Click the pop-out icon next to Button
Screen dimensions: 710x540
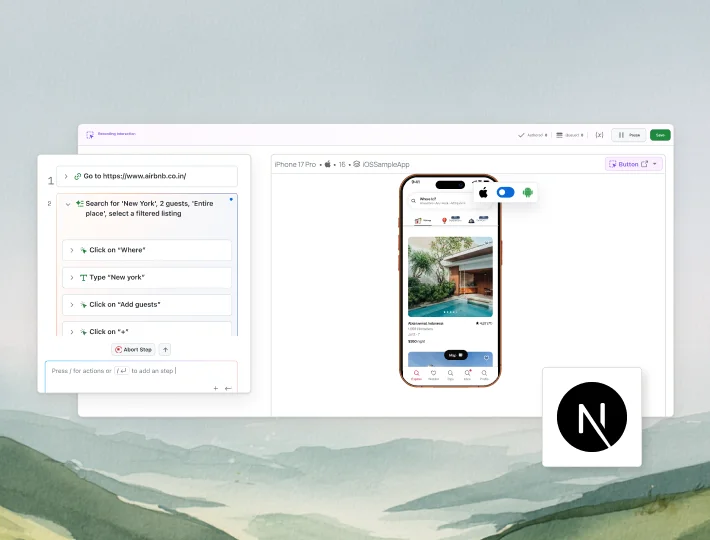[x=644, y=164]
